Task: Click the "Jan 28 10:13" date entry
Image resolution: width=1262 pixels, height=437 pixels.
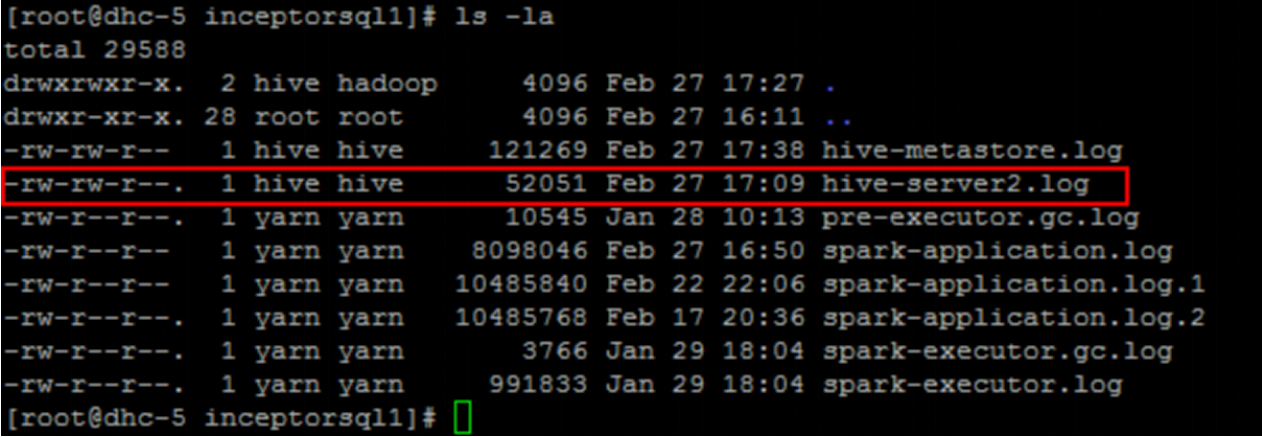Action: 704,218
